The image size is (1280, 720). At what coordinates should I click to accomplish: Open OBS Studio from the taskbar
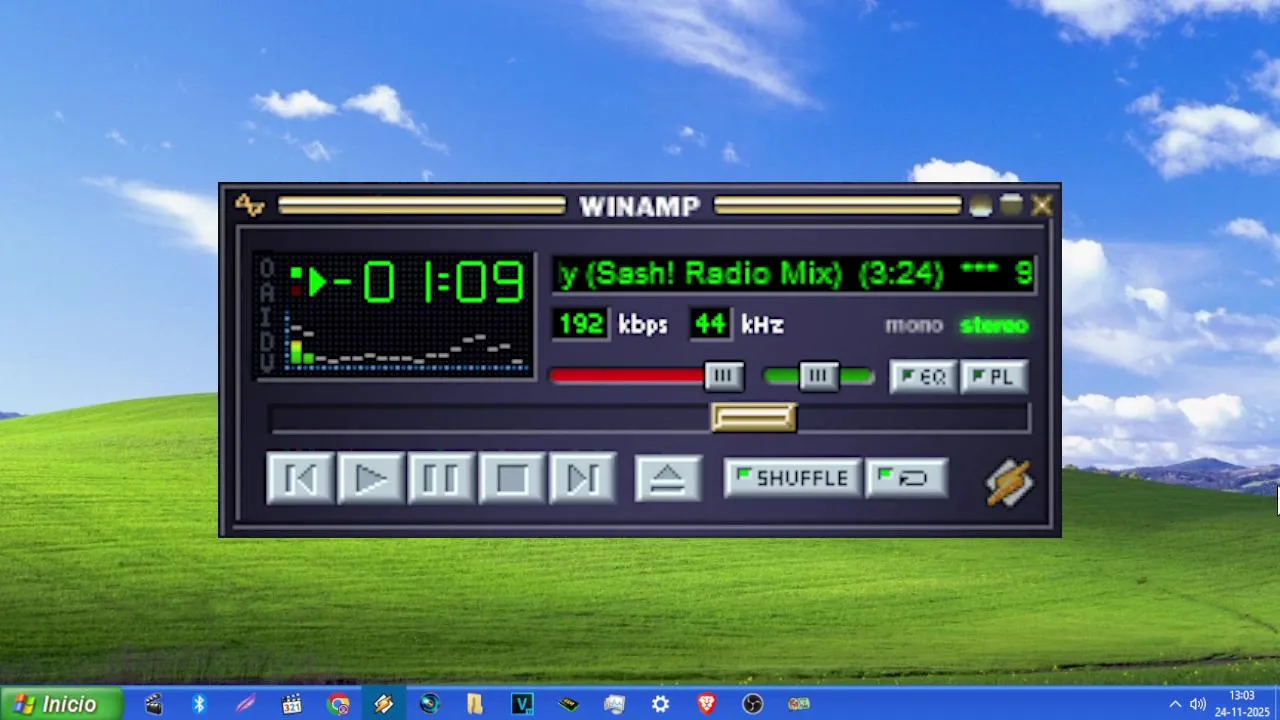(752, 704)
